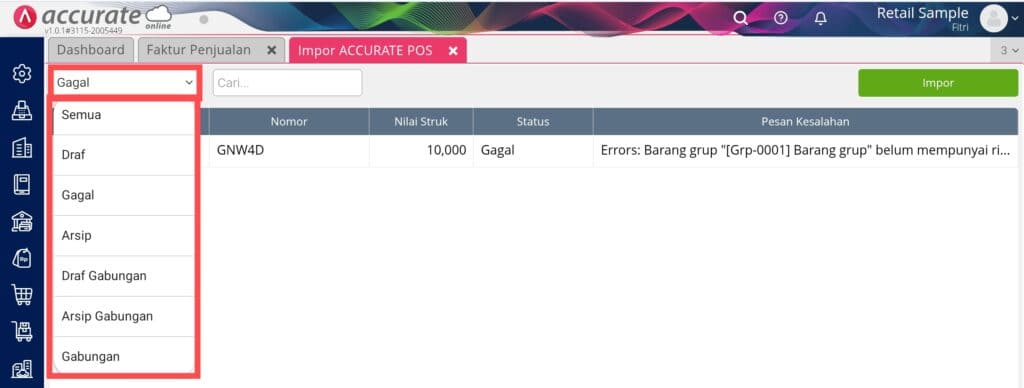1024x388 pixels.
Task: Open the price tag sales icon
Action: pos(22,259)
